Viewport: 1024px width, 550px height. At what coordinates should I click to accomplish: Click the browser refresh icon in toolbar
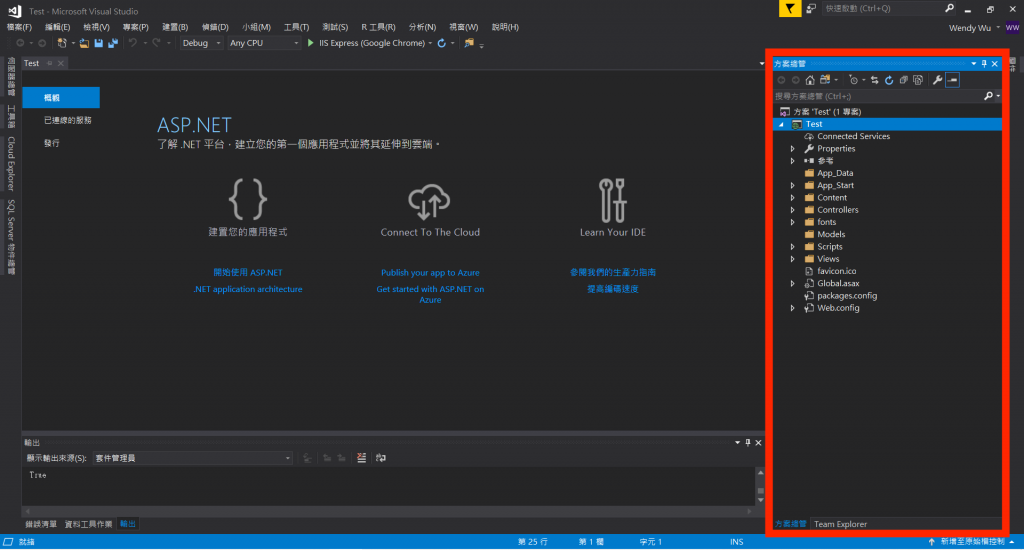[x=441, y=43]
